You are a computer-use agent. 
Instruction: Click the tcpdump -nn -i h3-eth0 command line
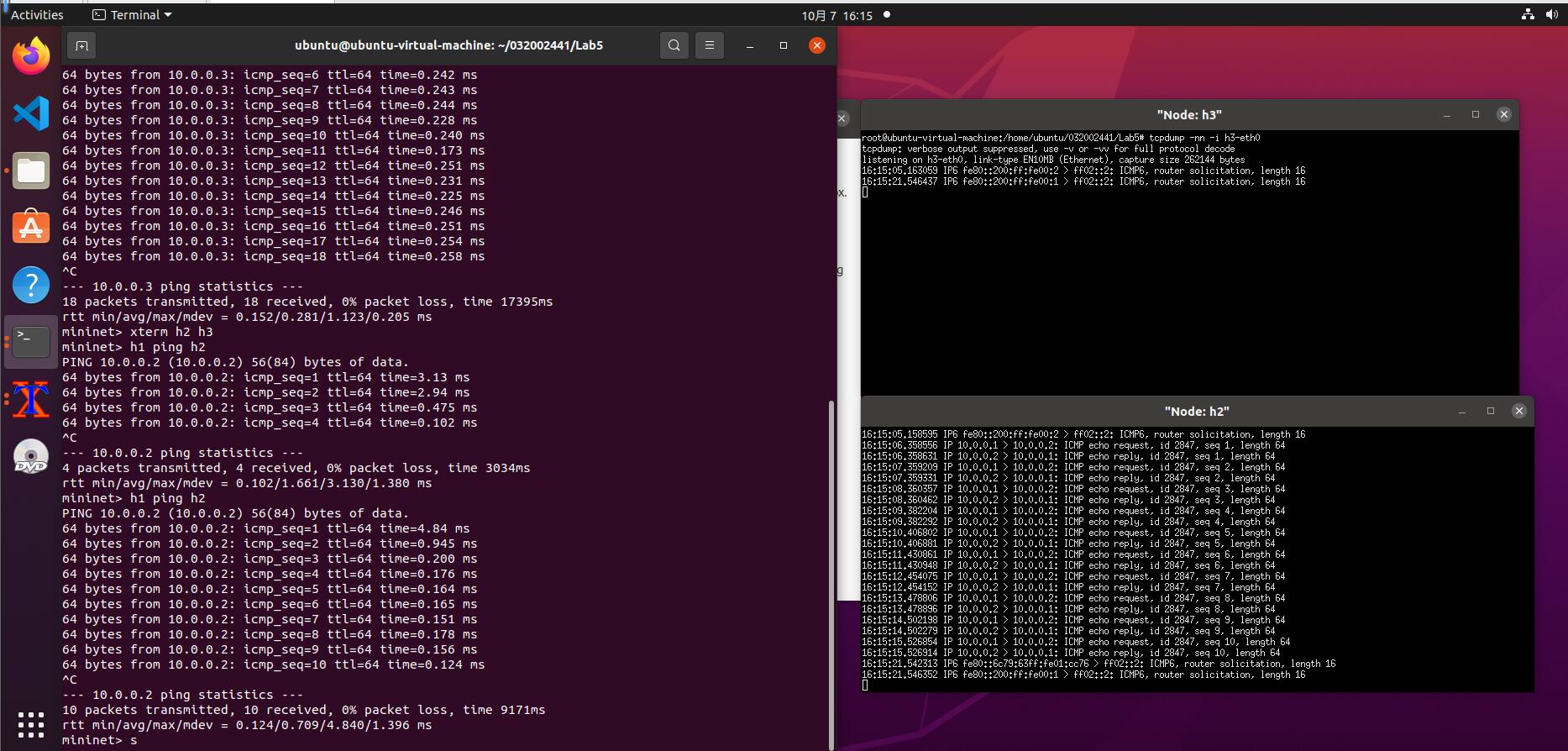[1061, 138]
